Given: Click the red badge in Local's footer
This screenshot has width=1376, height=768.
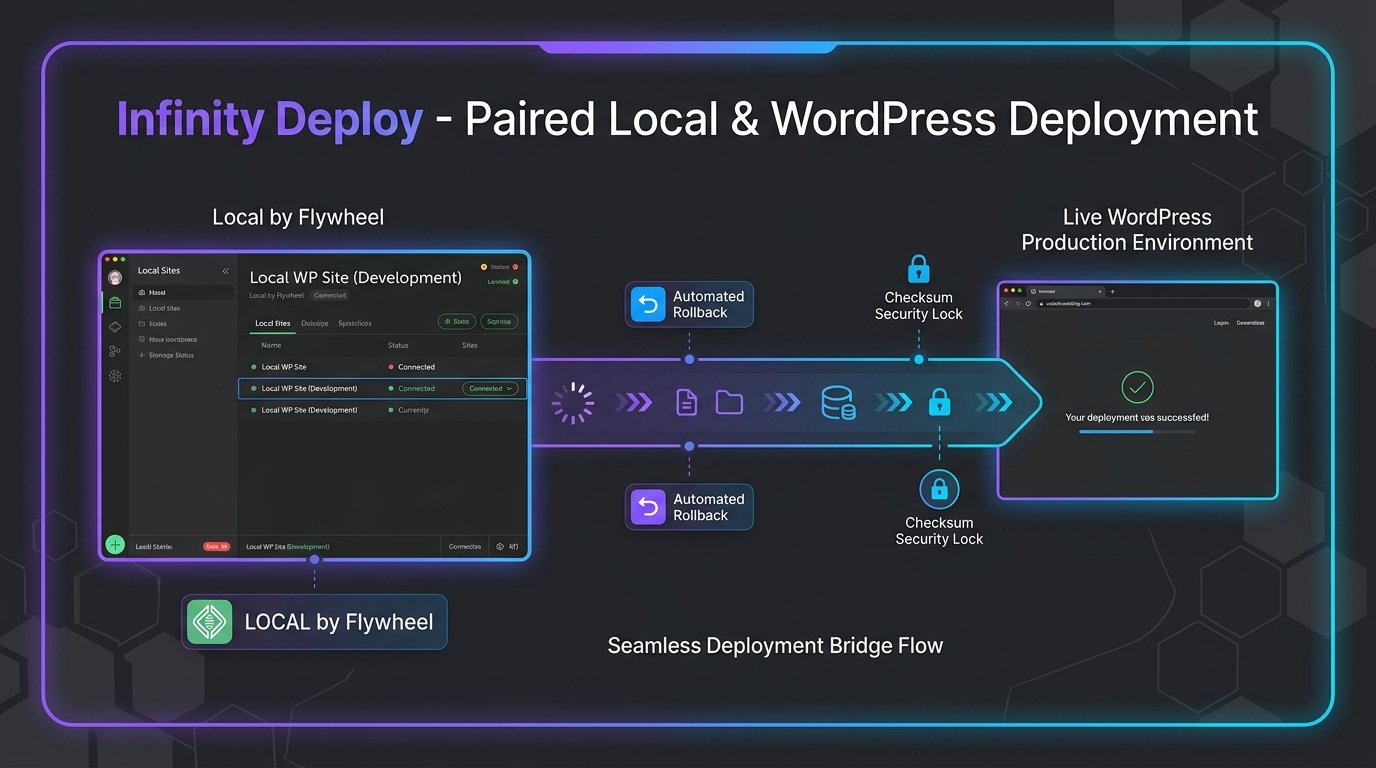Looking at the screenshot, I should point(216,546).
